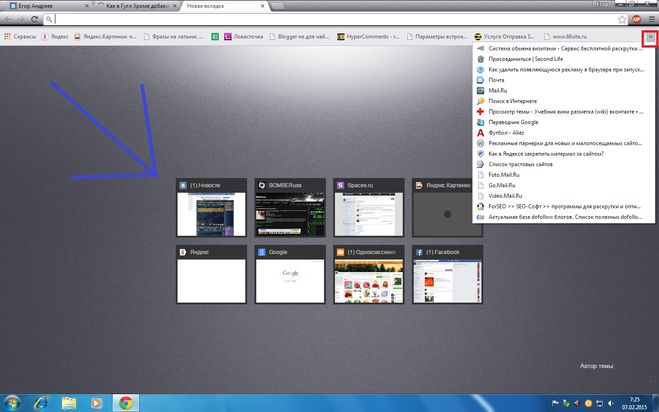Open the BOMBERuss thumbnail tile
Viewport: 659px width, 412px height.
coord(290,207)
